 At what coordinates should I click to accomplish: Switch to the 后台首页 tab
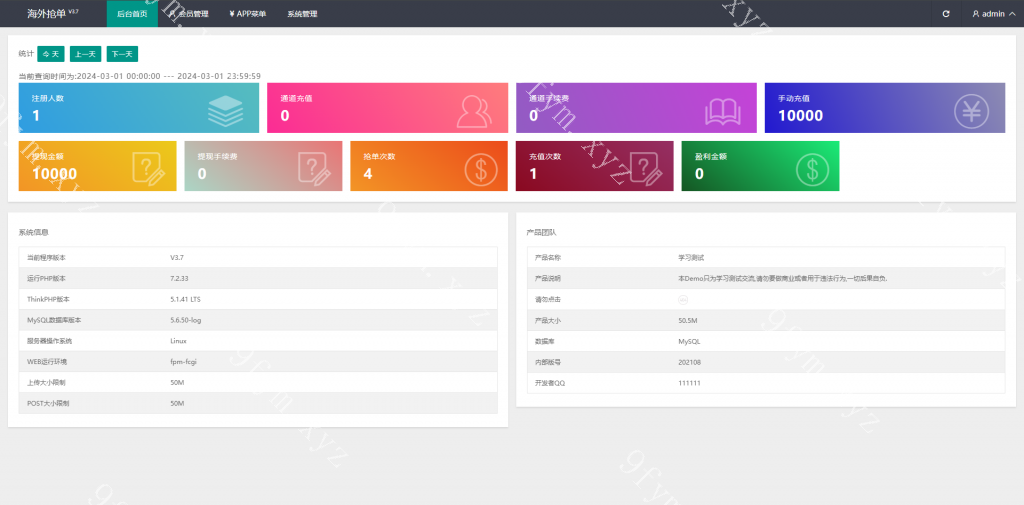132,14
